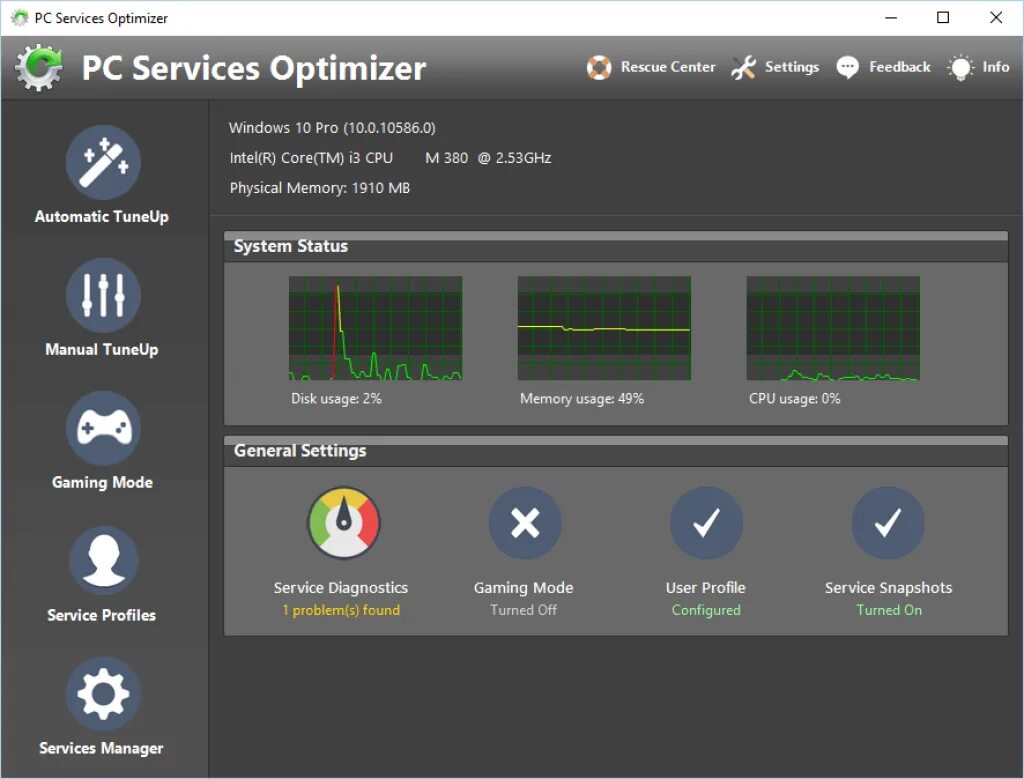The height and width of the screenshot is (779, 1024).
Task: Open the Rescue Center link
Action: (668, 67)
